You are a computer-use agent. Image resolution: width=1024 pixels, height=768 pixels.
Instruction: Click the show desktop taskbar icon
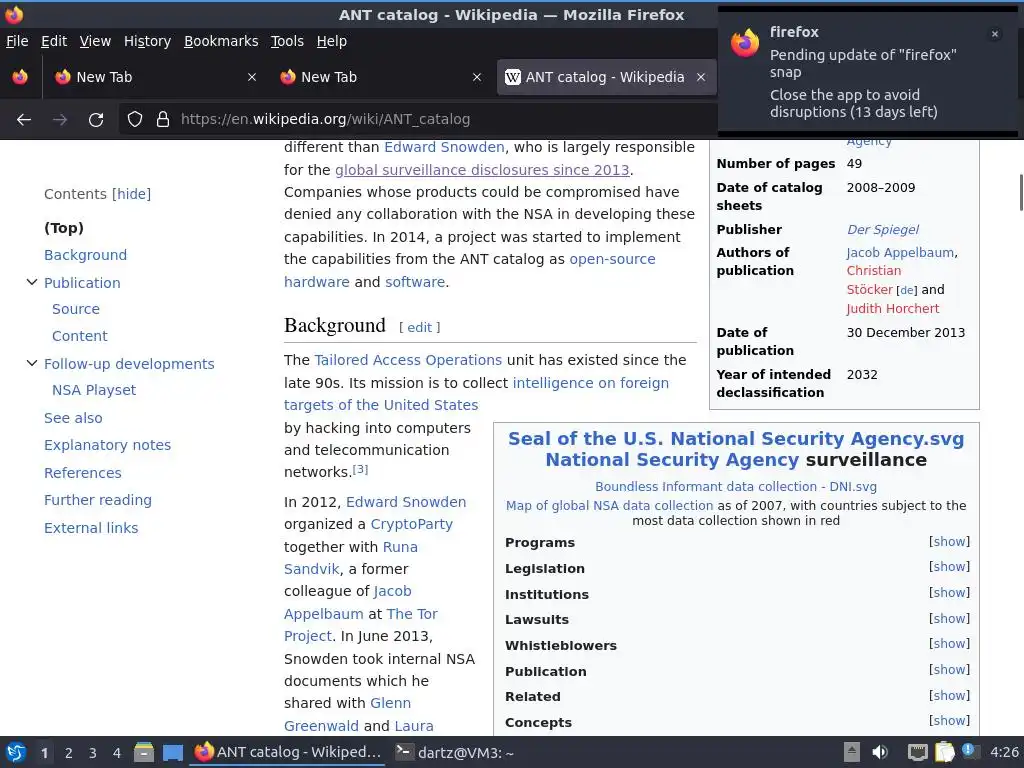[x=172, y=753]
